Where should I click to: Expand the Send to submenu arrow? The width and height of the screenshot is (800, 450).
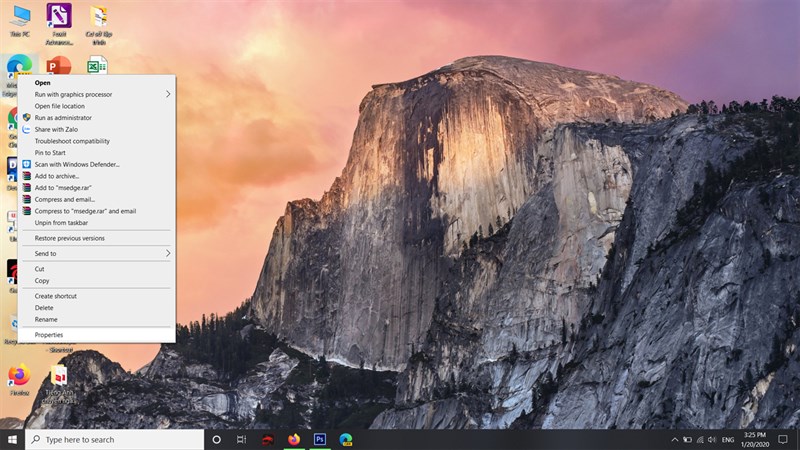click(168, 254)
